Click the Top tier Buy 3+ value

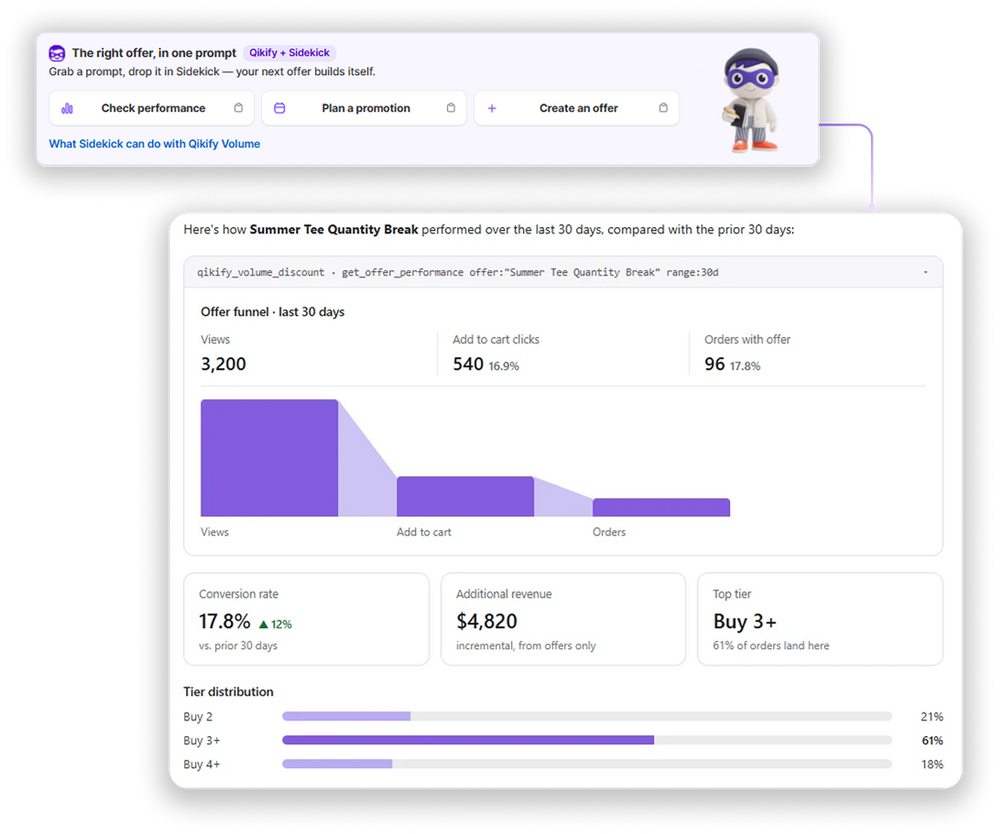[x=745, y=621]
